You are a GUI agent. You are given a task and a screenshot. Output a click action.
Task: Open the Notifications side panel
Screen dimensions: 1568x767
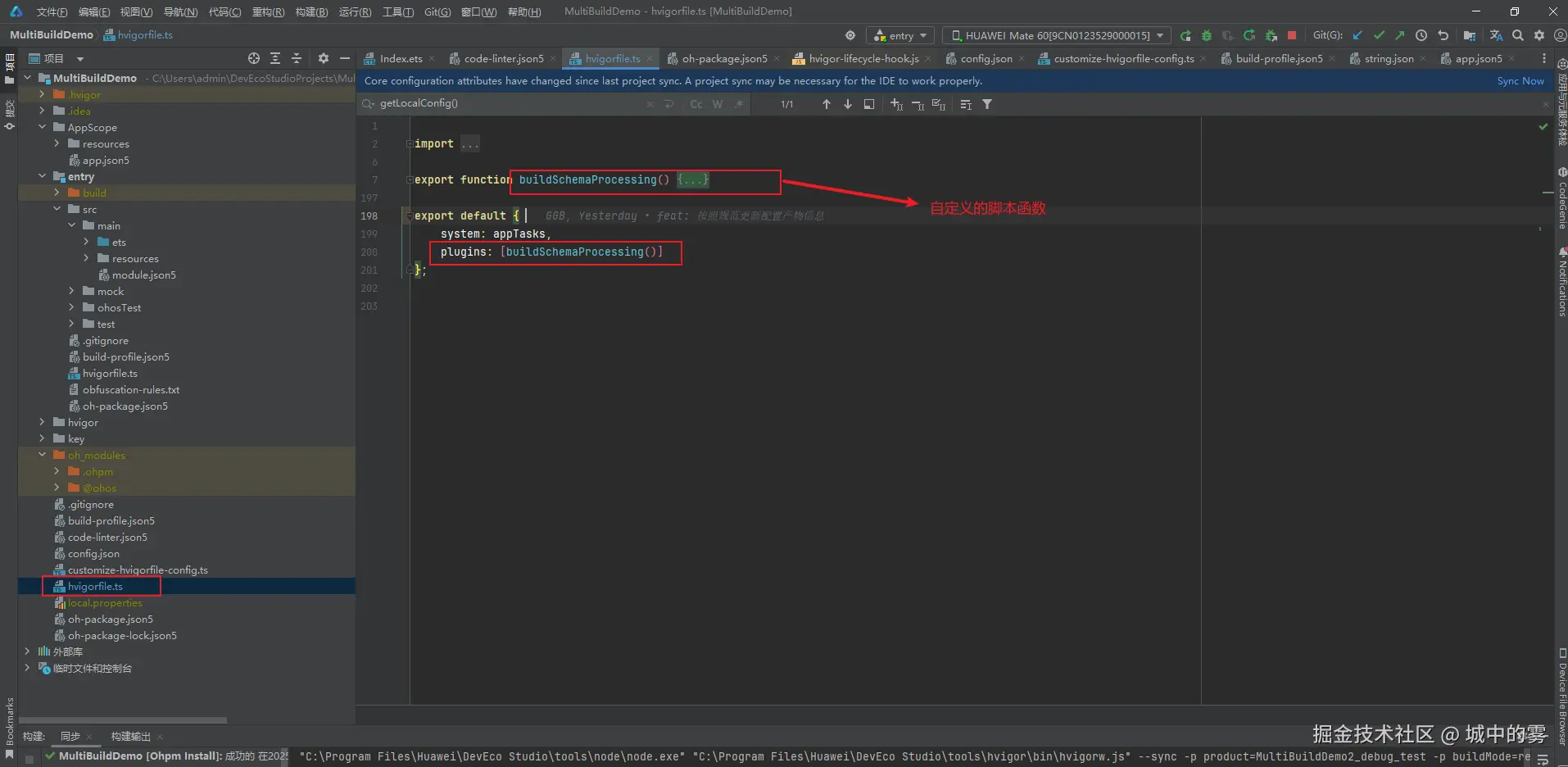pos(1561,283)
